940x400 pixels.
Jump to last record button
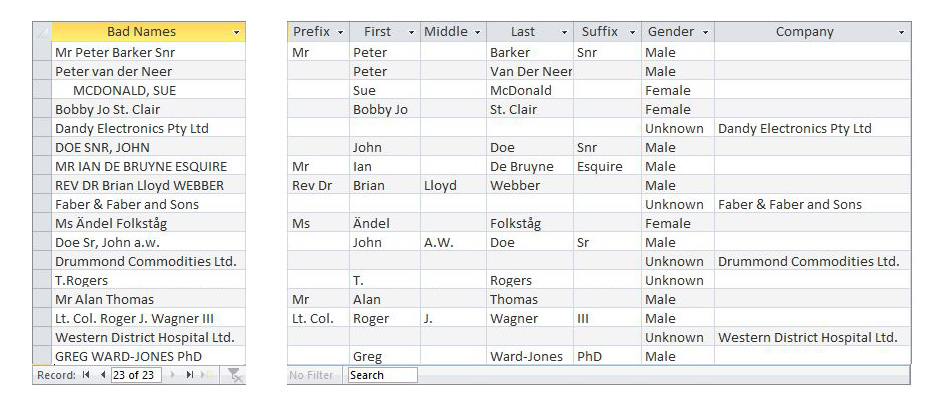(190, 375)
